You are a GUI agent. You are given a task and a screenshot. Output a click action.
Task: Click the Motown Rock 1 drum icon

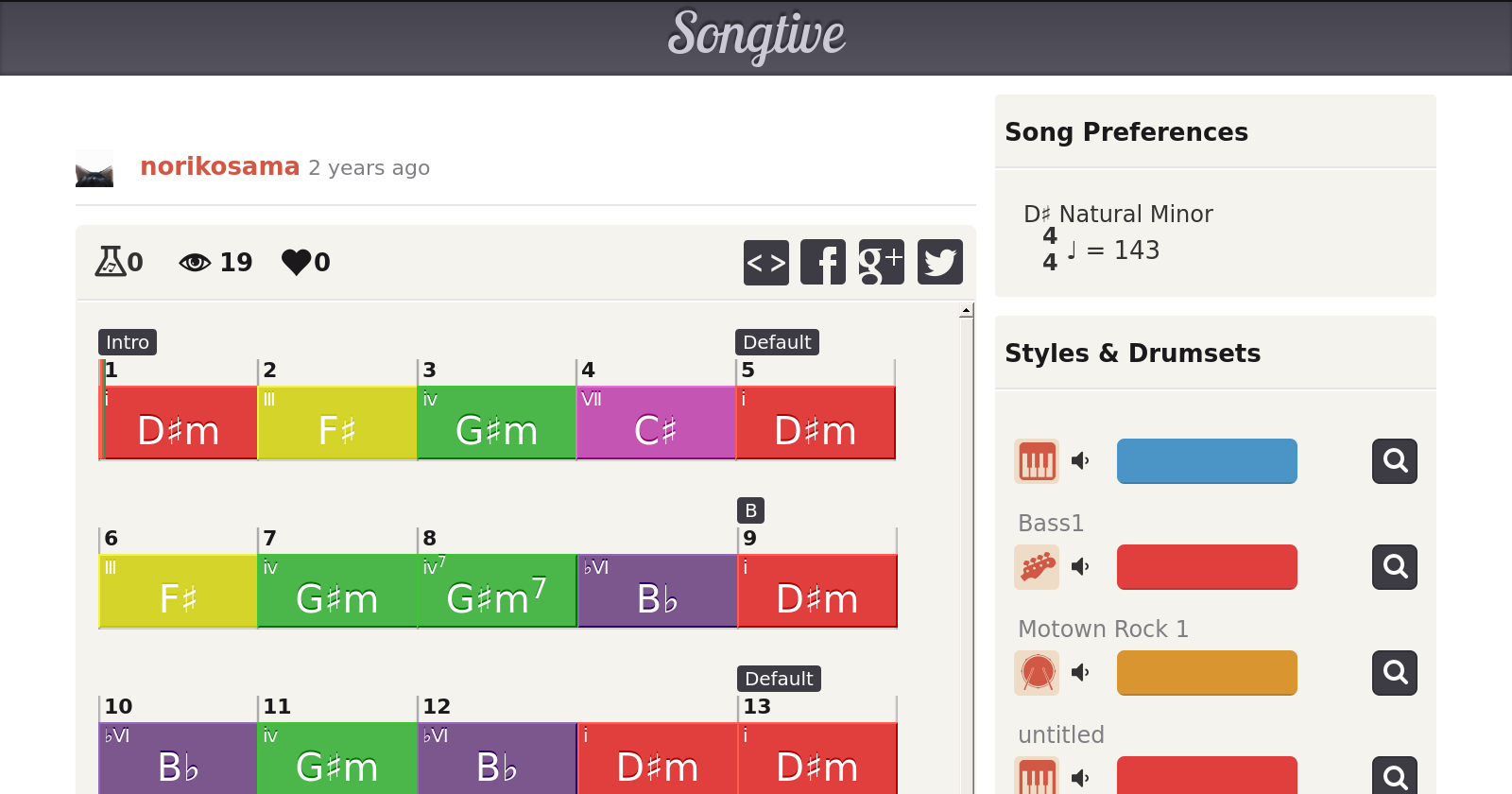(x=1037, y=673)
